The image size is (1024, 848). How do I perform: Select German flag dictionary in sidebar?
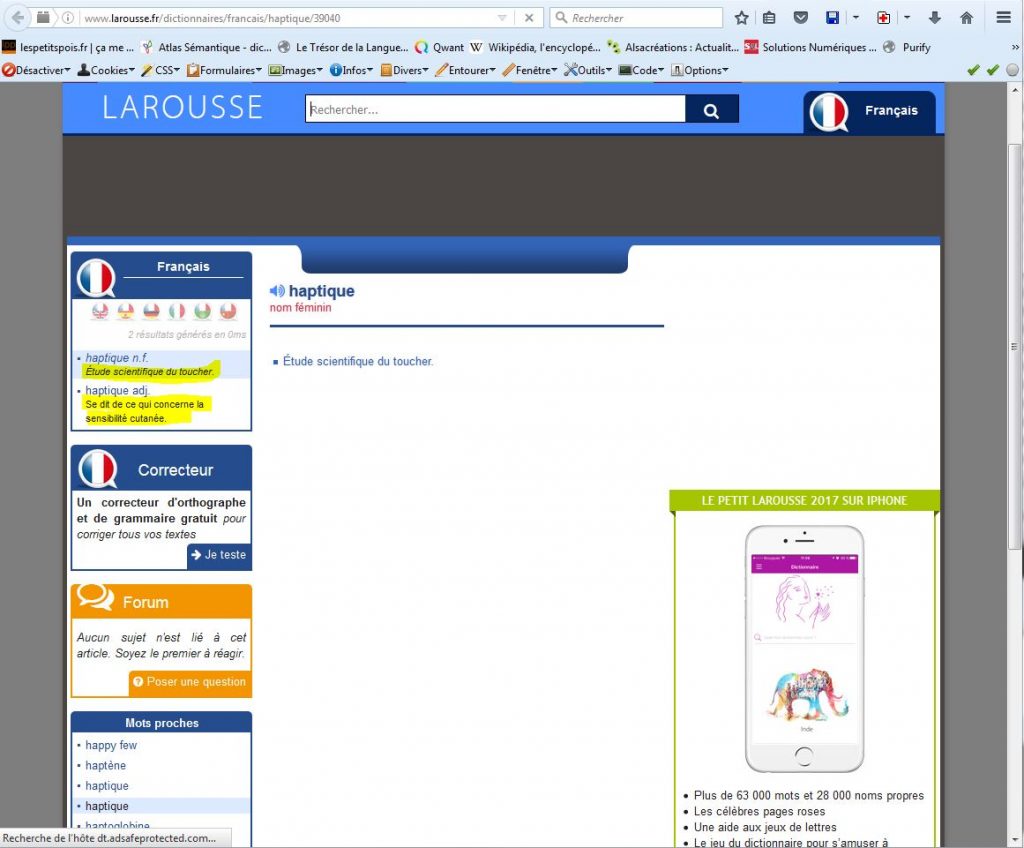pyautogui.click(x=151, y=311)
